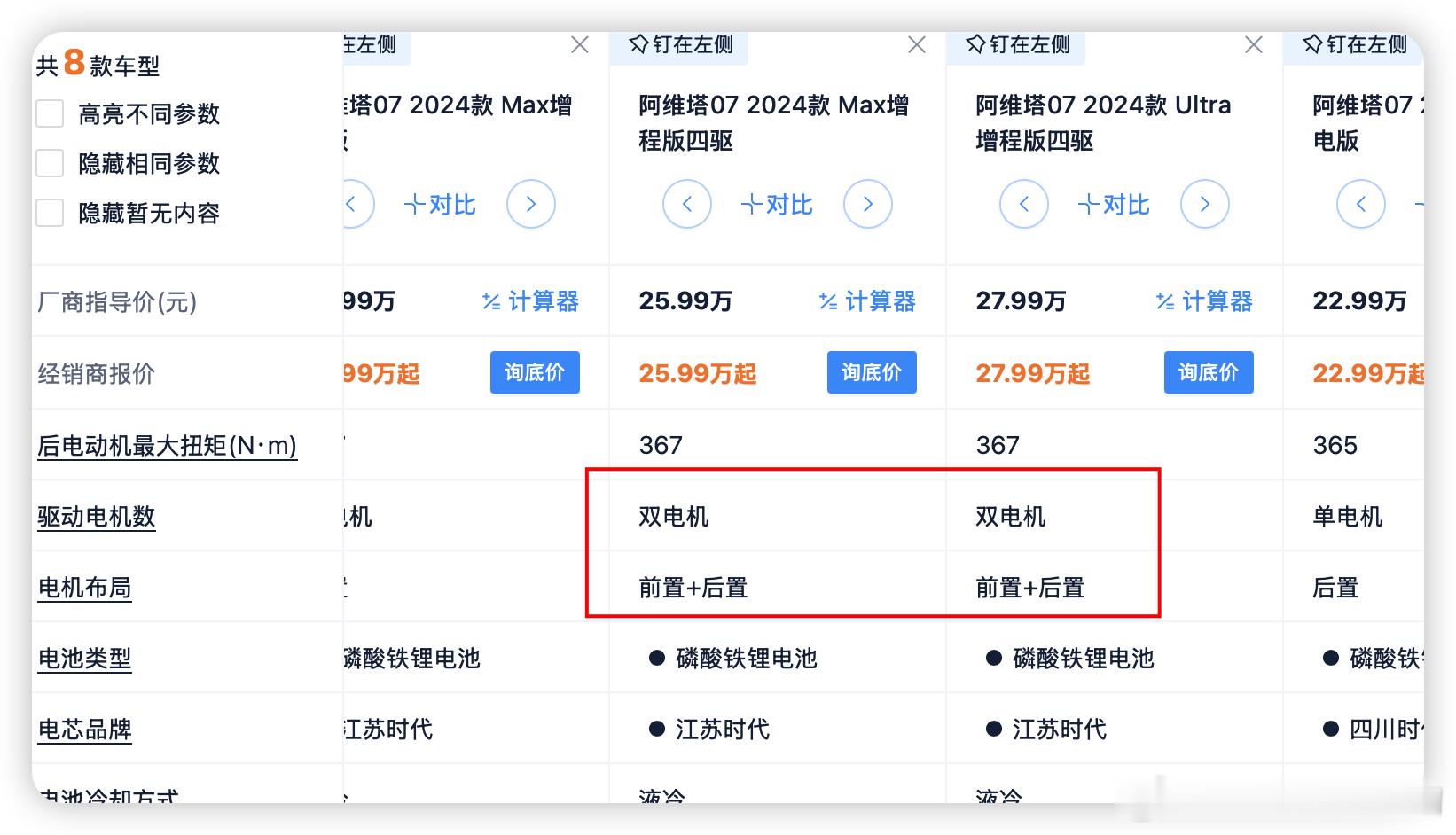
Task: Select the 25.99万起 dealer price
Action: pos(698,373)
